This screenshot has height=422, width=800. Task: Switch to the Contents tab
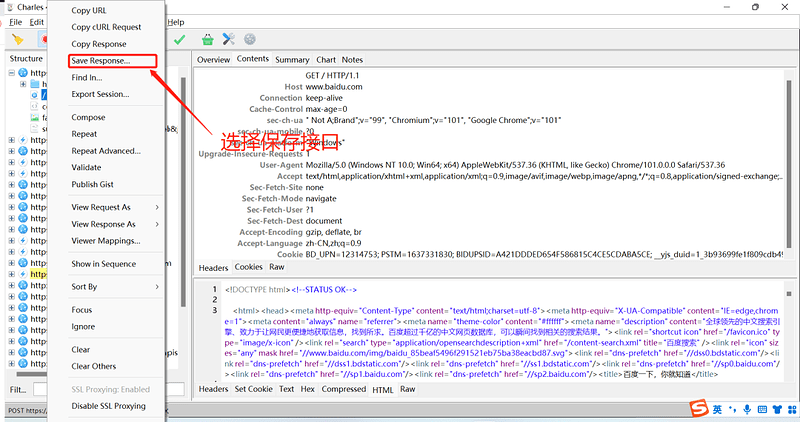(x=253, y=59)
